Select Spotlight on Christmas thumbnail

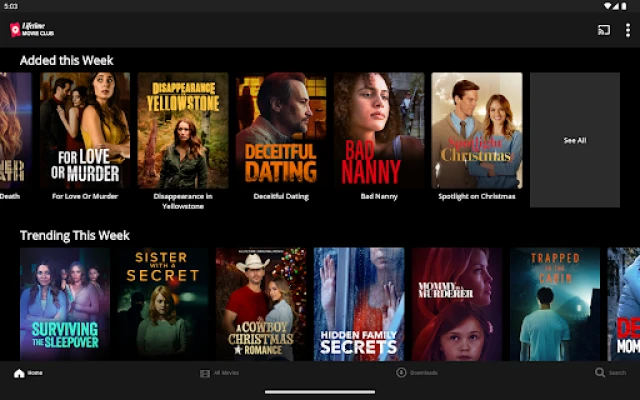tap(477, 130)
